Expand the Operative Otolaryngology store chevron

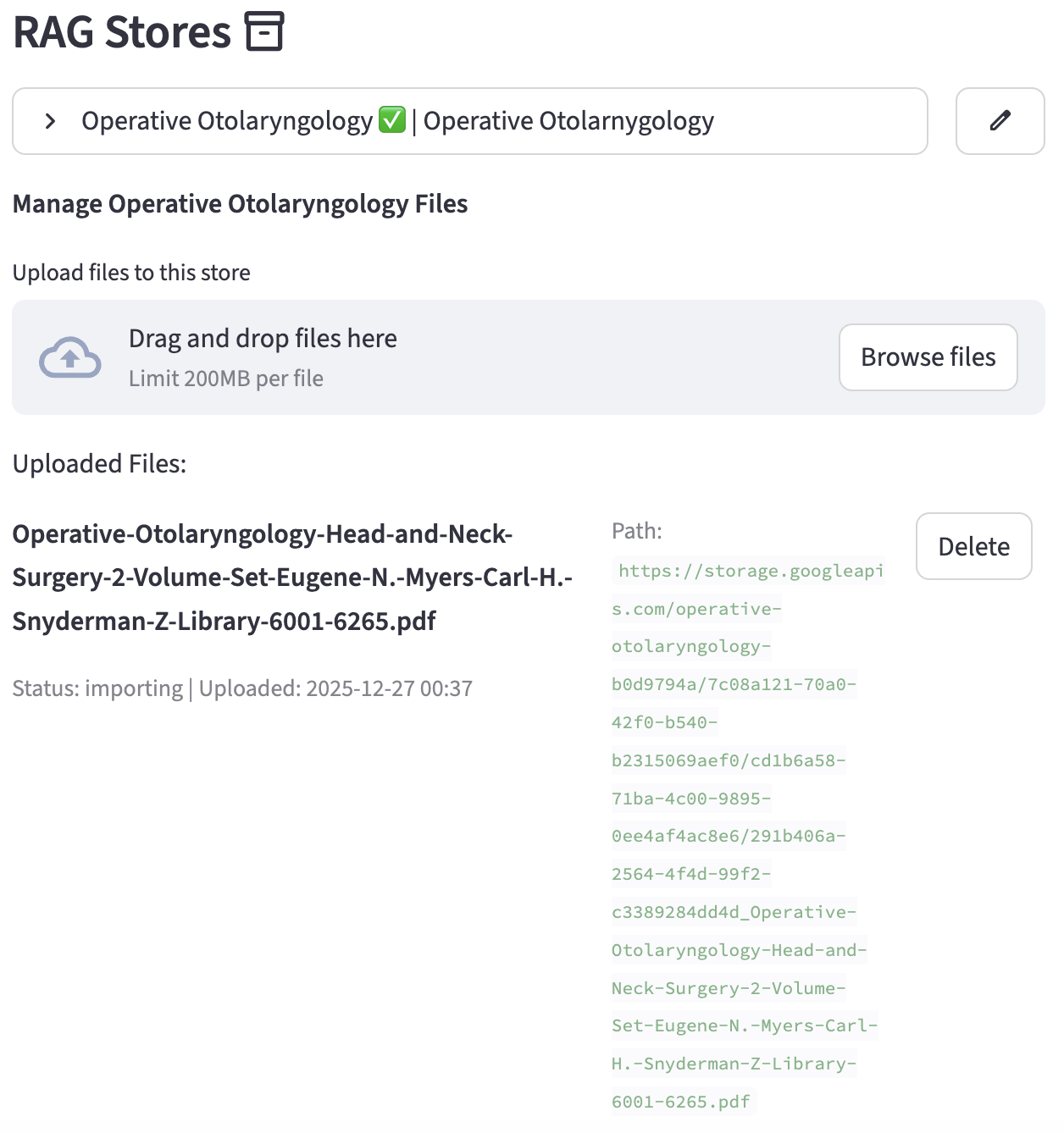51,121
